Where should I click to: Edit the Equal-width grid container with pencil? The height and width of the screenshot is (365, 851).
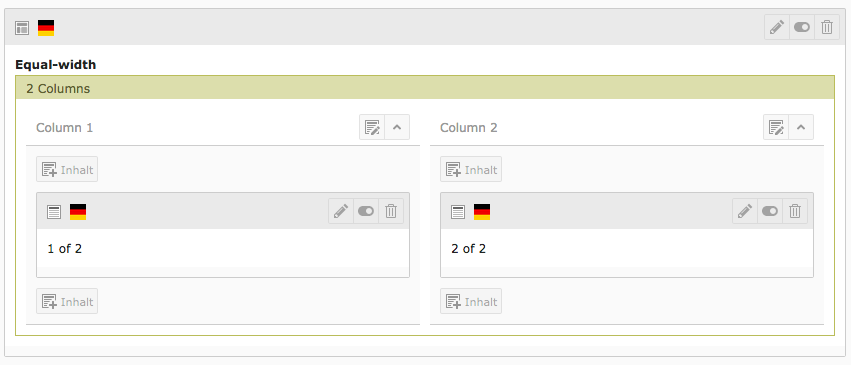(x=777, y=27)
